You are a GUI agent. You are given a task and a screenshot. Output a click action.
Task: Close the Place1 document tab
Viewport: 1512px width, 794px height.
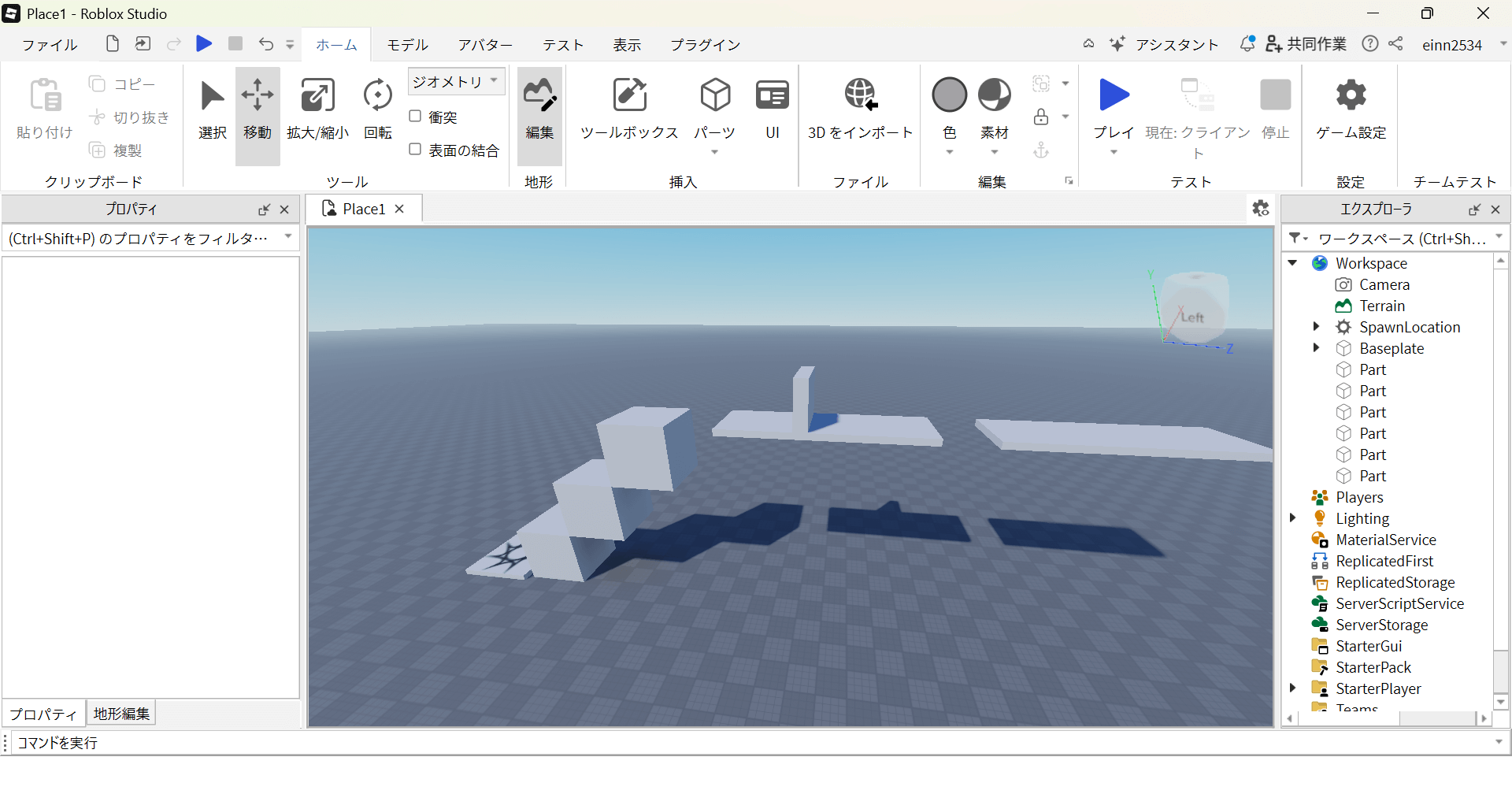(x=399, y=209)
